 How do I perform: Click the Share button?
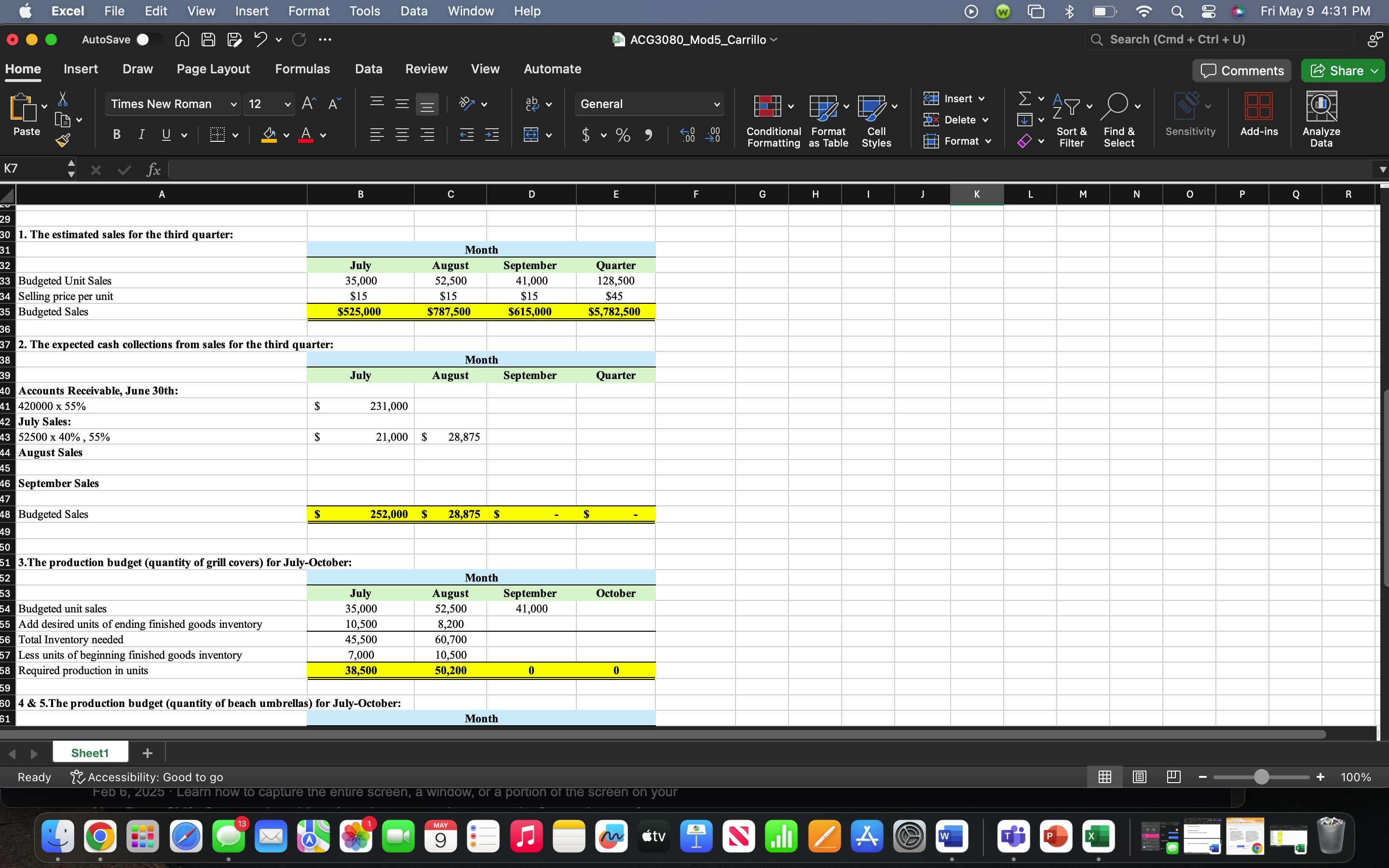tap(1343, 70)
